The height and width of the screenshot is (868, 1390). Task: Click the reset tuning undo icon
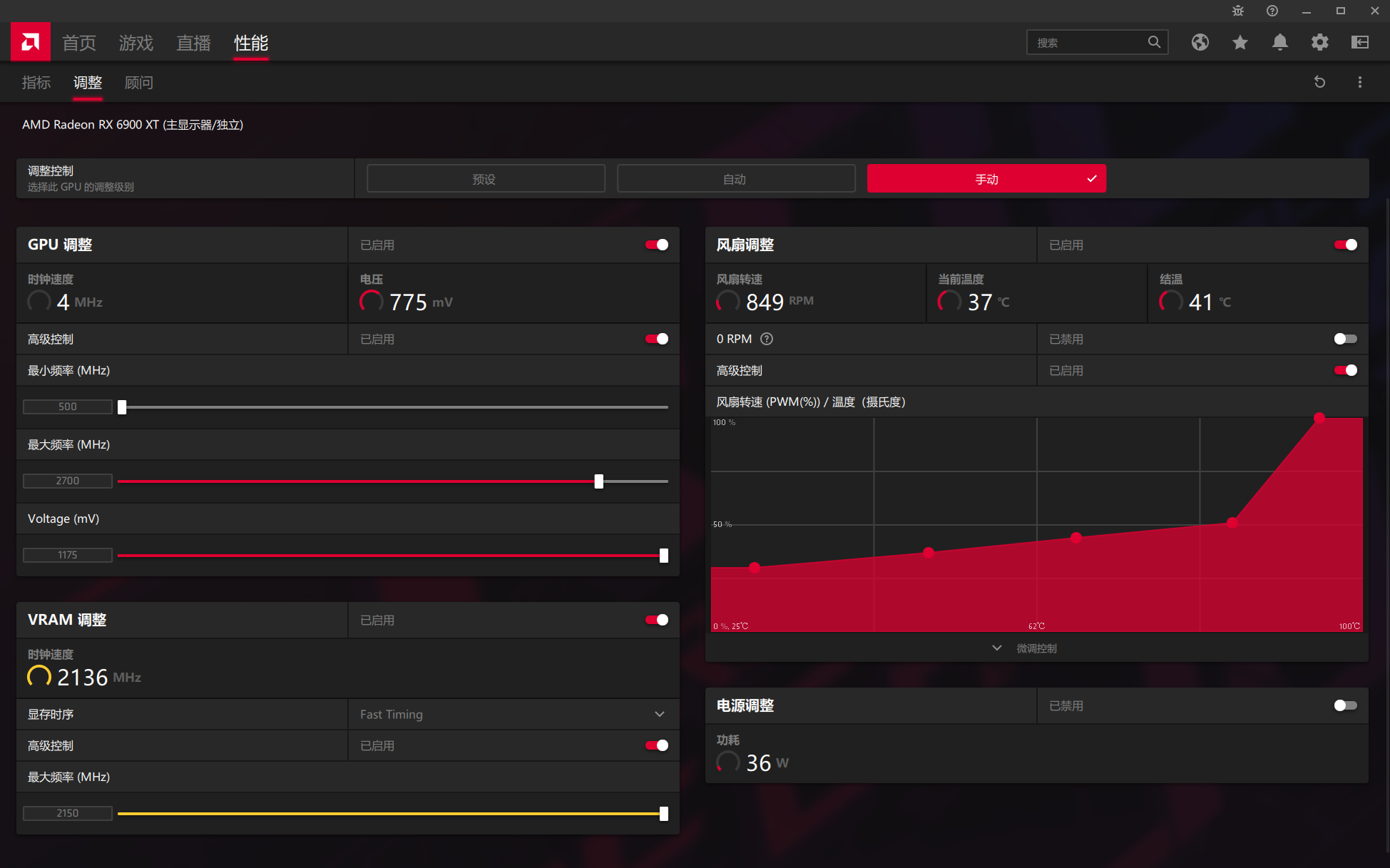pos(1319,82)
